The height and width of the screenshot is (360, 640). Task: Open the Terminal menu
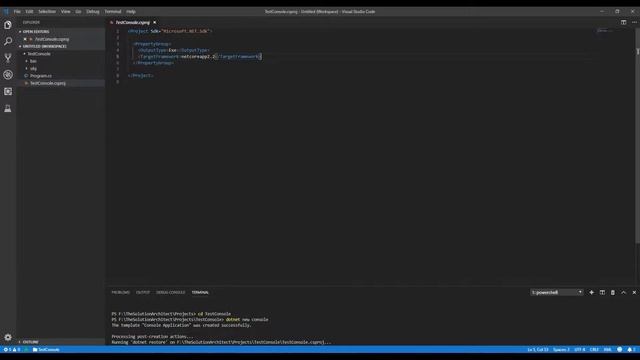[x=113, y=11]
